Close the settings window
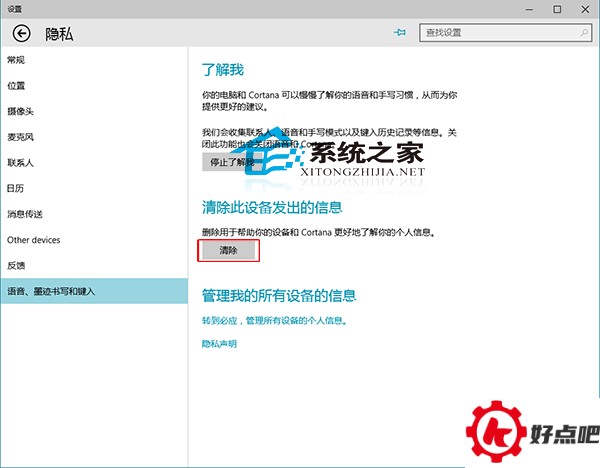Screen dimensions: 600x468 point(585,9)
